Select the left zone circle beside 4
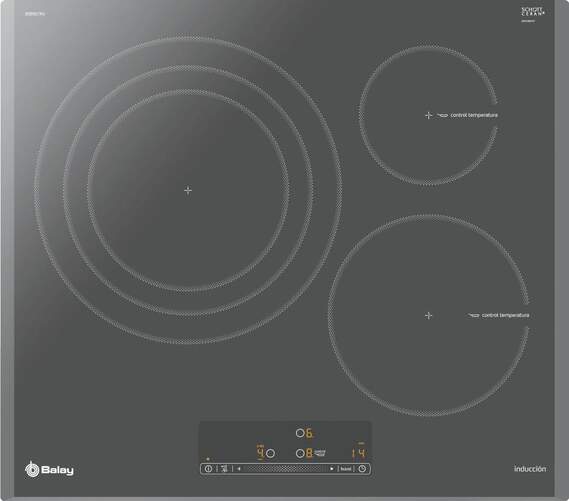The width and height of the screenshot is (569, 501). coord(270,453)
